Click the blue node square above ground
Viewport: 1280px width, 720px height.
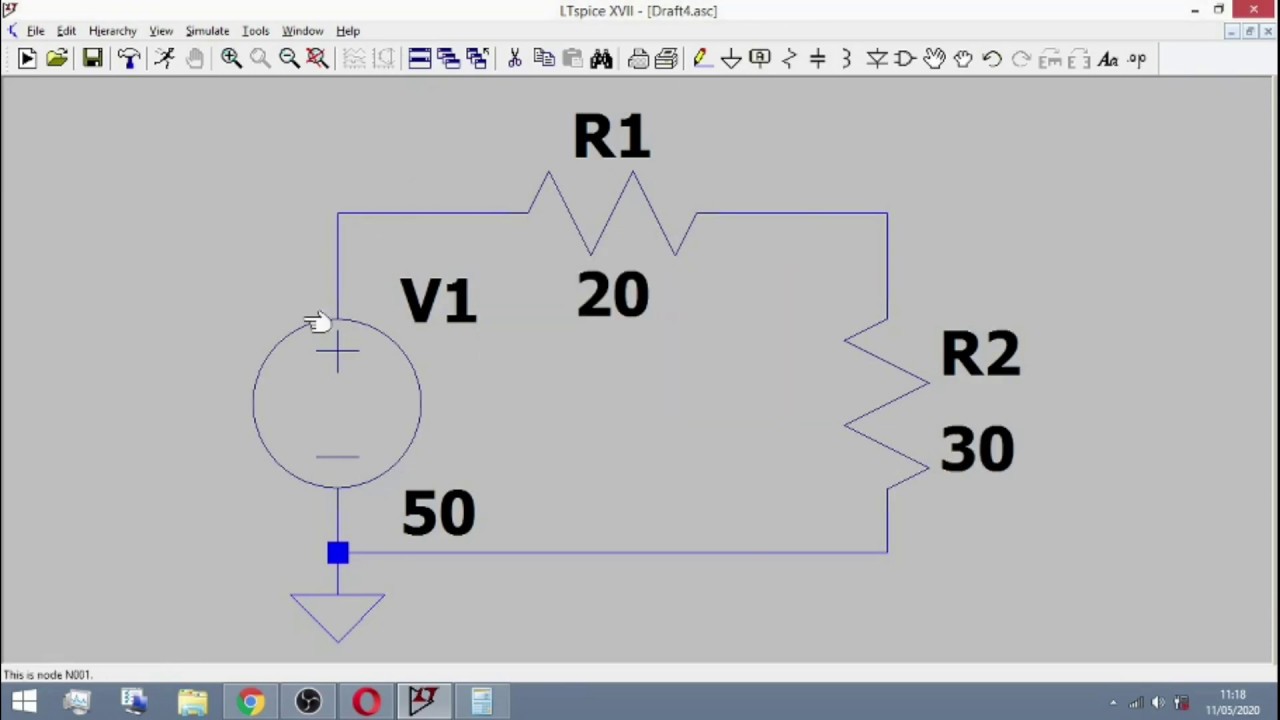pos(338,553)
